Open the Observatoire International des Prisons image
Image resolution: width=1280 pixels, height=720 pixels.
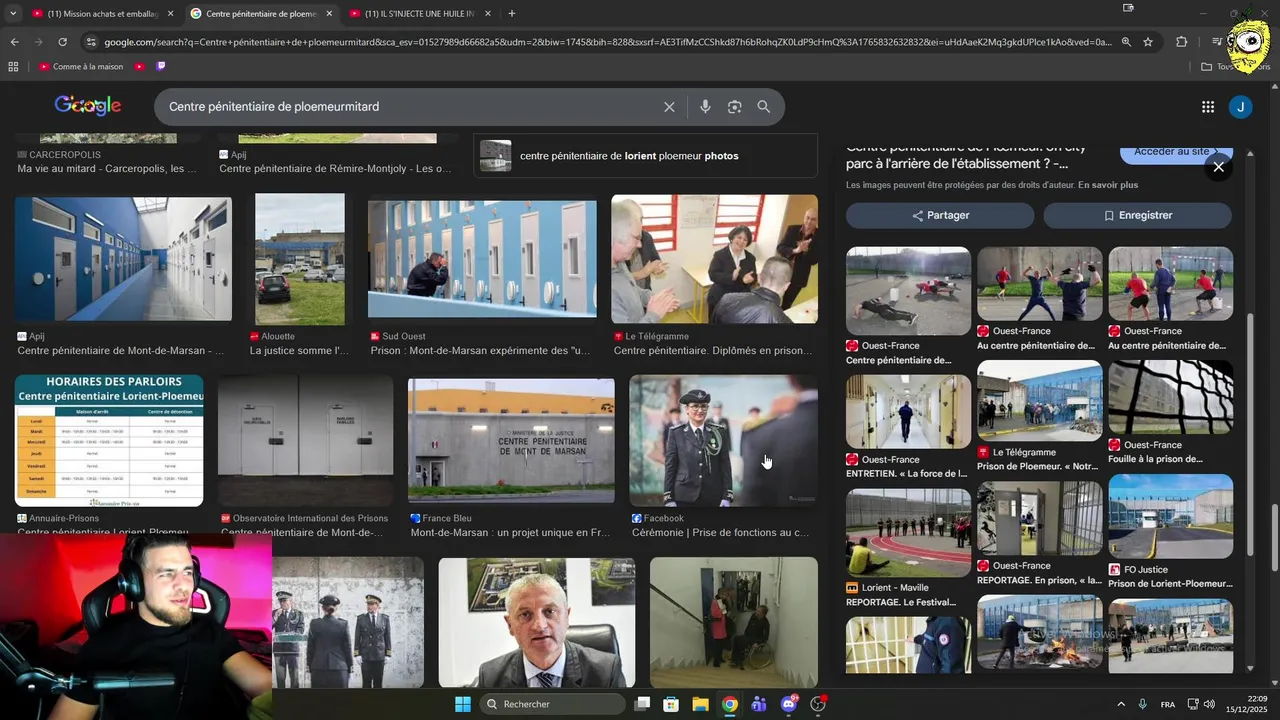coord(305,441)
